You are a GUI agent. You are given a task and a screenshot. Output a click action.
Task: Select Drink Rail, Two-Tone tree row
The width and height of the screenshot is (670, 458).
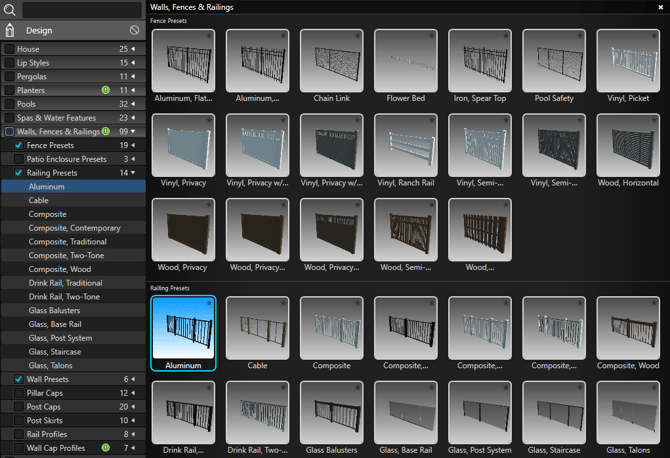click(x=73, y=297)
